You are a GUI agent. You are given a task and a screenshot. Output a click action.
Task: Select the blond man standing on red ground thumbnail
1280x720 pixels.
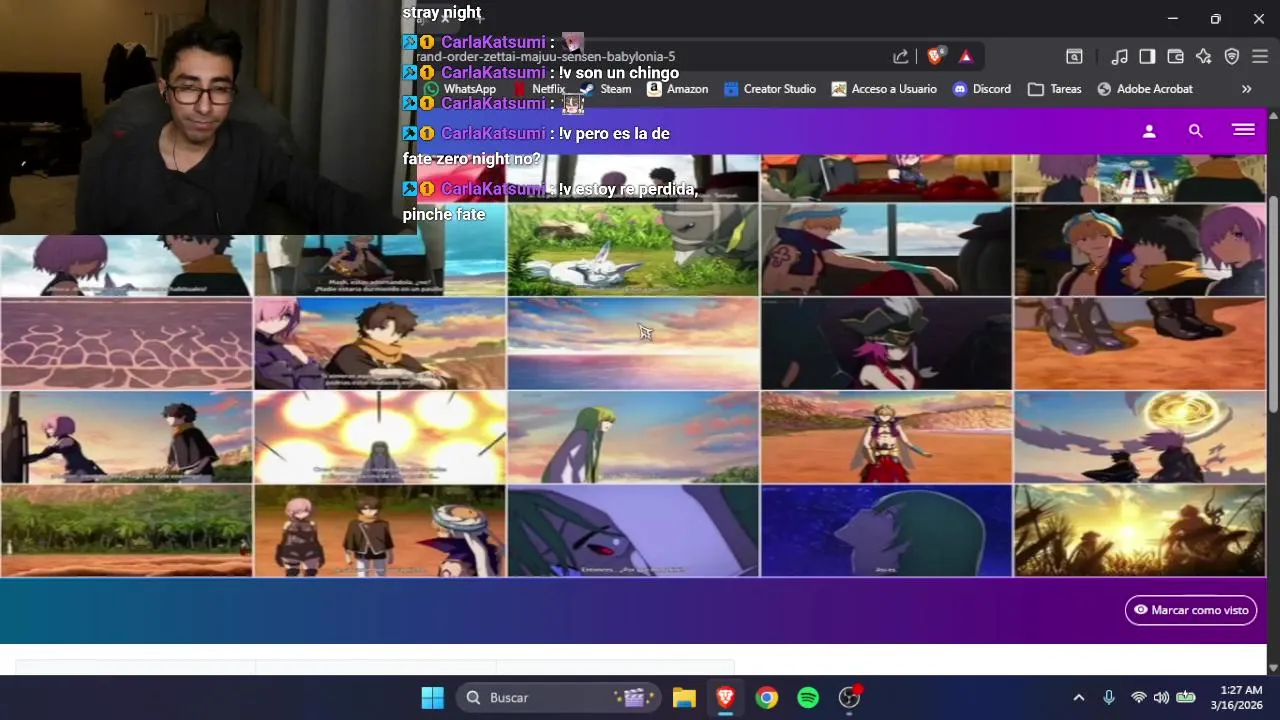tap(886, 438)
